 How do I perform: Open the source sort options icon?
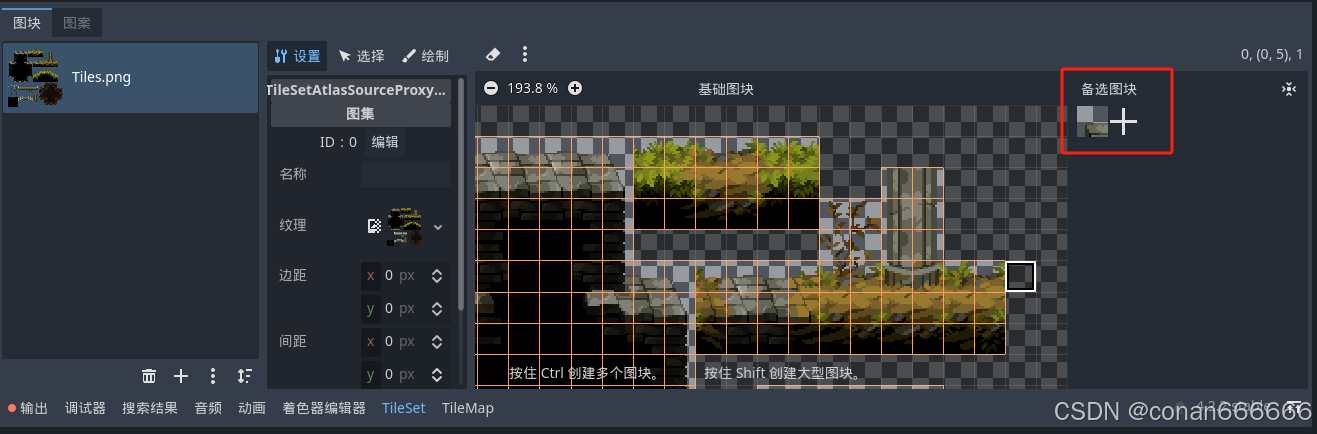pos(245,376)
